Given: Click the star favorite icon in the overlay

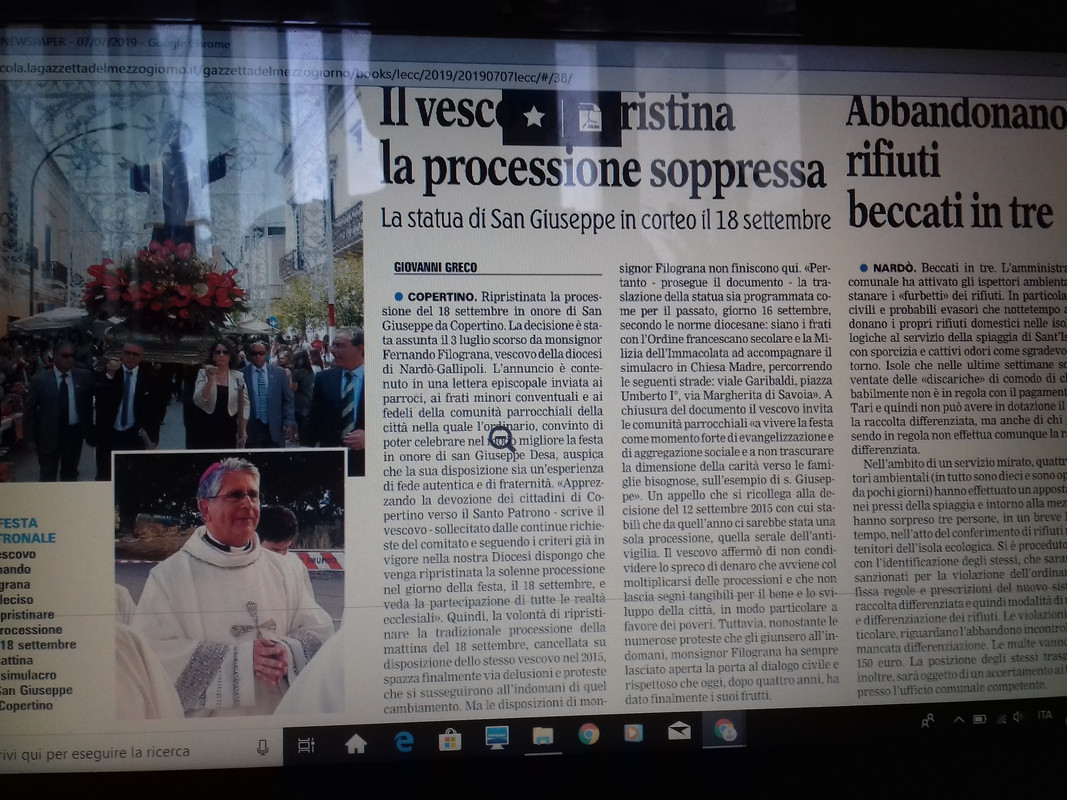Looking at the screenshot, I should click(x=534, y=117).
